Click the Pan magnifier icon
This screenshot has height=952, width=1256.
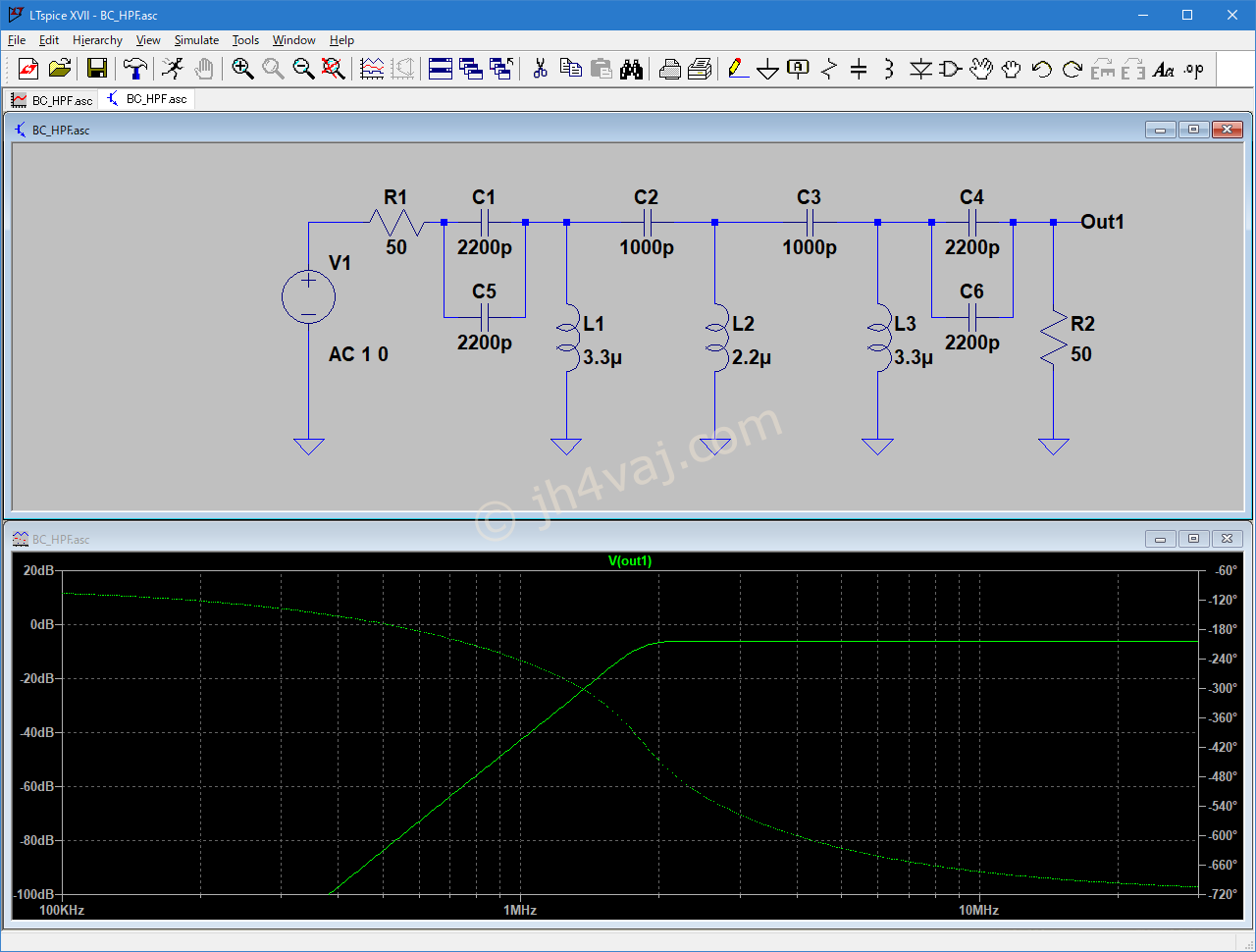click(x=273, y=69)
